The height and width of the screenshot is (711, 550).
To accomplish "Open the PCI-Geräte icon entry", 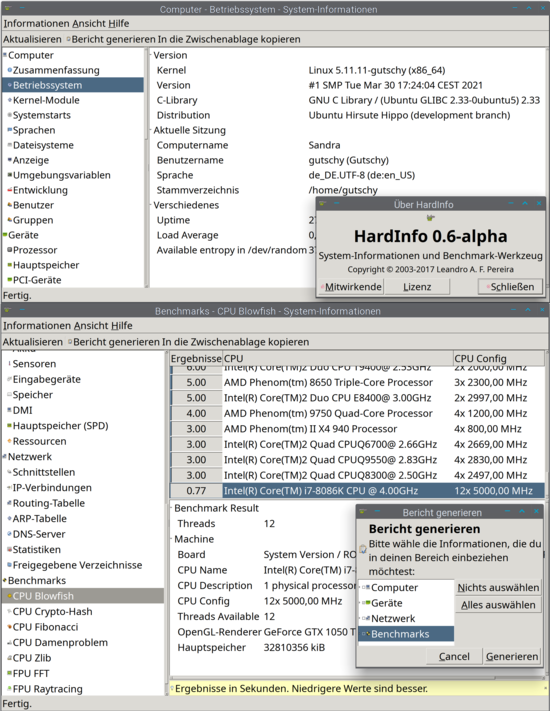I will tap(10, 279).
